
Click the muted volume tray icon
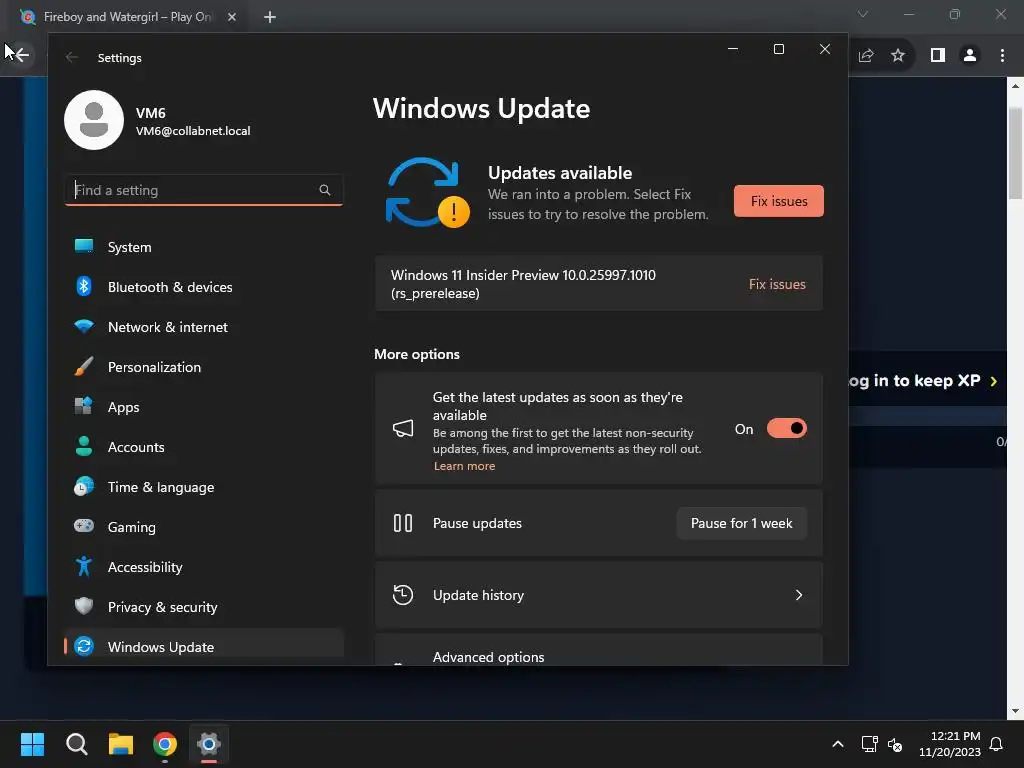[895, 744]
